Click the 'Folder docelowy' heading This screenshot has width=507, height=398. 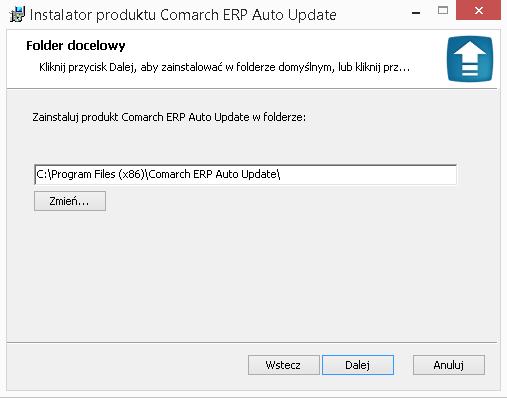(76, 46)
